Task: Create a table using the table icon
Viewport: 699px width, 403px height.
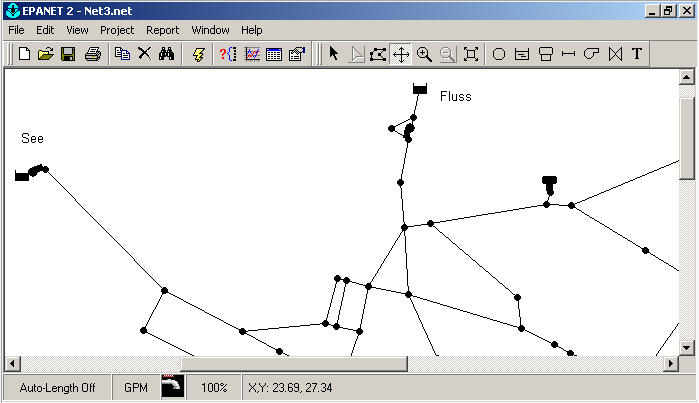Action: click(x=274, y=54)
